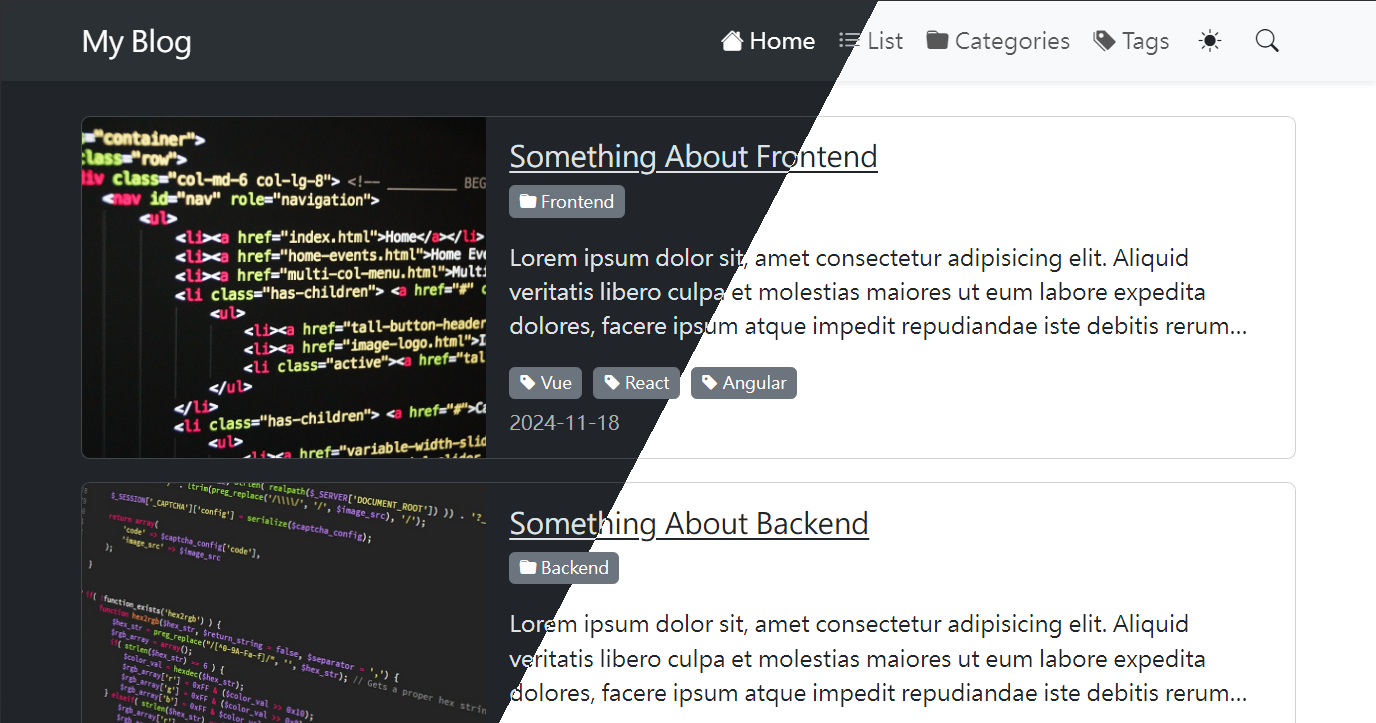Toggle the light/dark theme sun icon
Screen dimensions: 1376x723
pyautogui.click(x=1210, y=41)
